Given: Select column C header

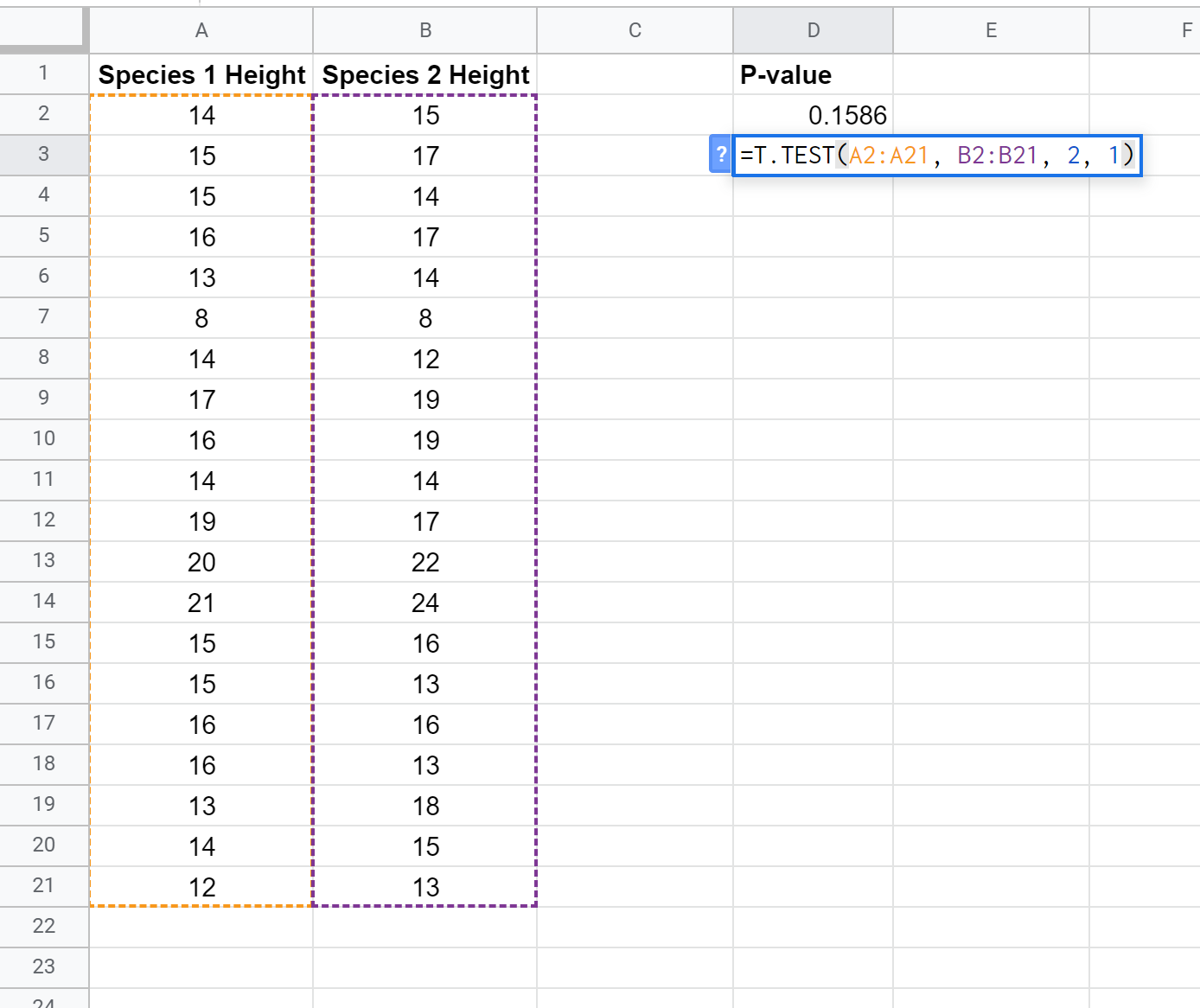Looking at the screenshot, I should [635, 30].
